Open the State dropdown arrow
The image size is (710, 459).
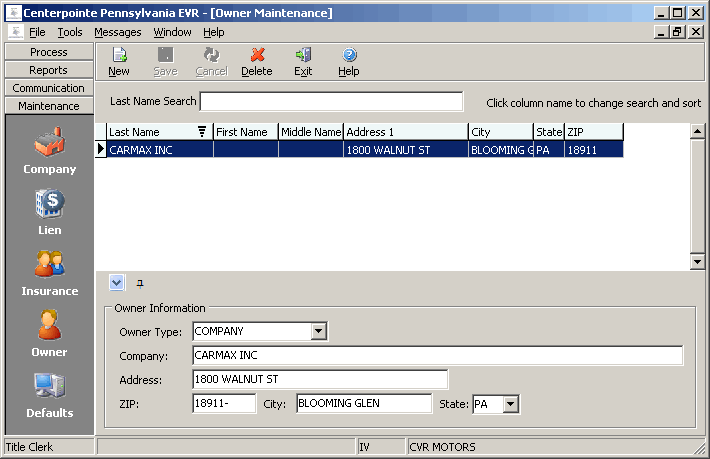click(x=511, y=404)
